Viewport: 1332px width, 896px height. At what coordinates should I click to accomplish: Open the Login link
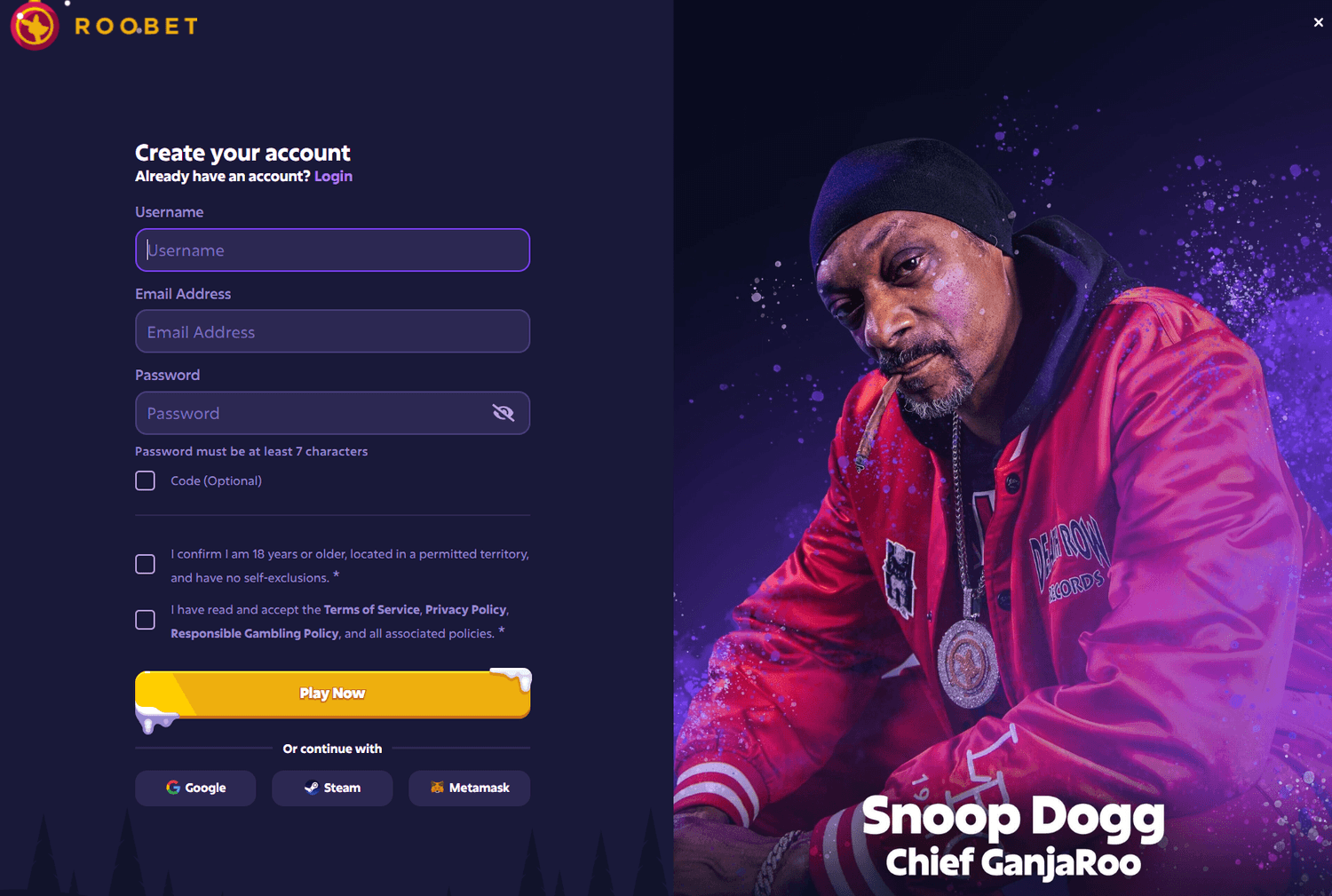click(x=333, y=176)
